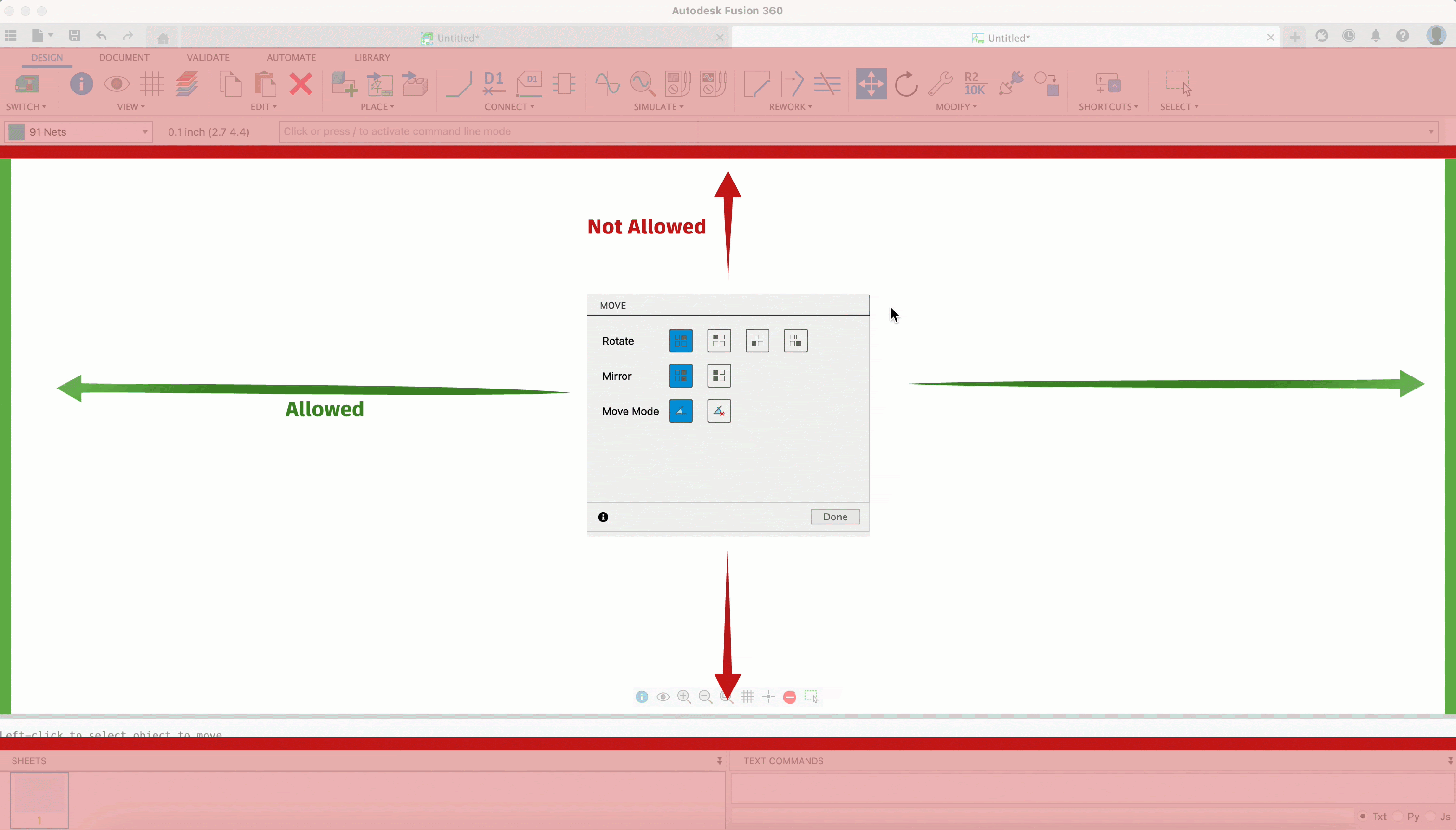The height and width of the screenshot is (830, 1456).
Task: Click the Info icon in toolbar
Action: tap(81, 84)
